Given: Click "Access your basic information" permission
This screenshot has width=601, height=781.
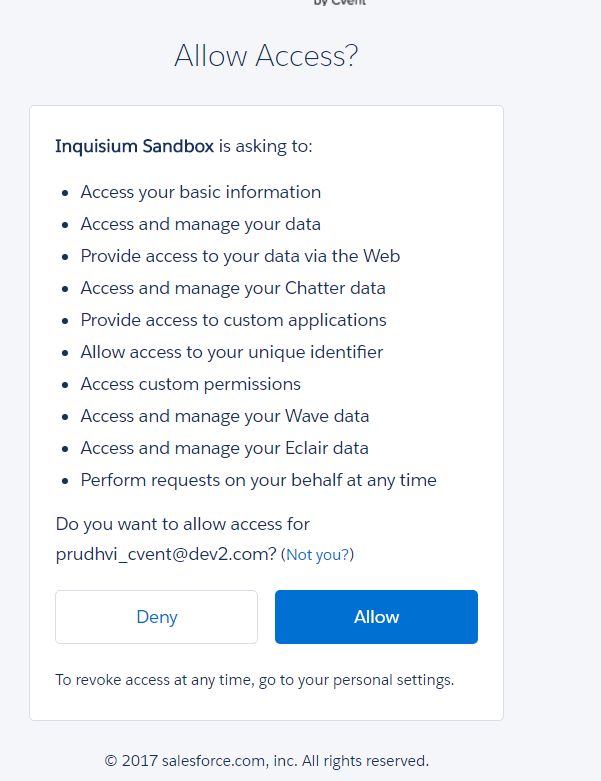Looking at the screenshot, I should point(200,192).
